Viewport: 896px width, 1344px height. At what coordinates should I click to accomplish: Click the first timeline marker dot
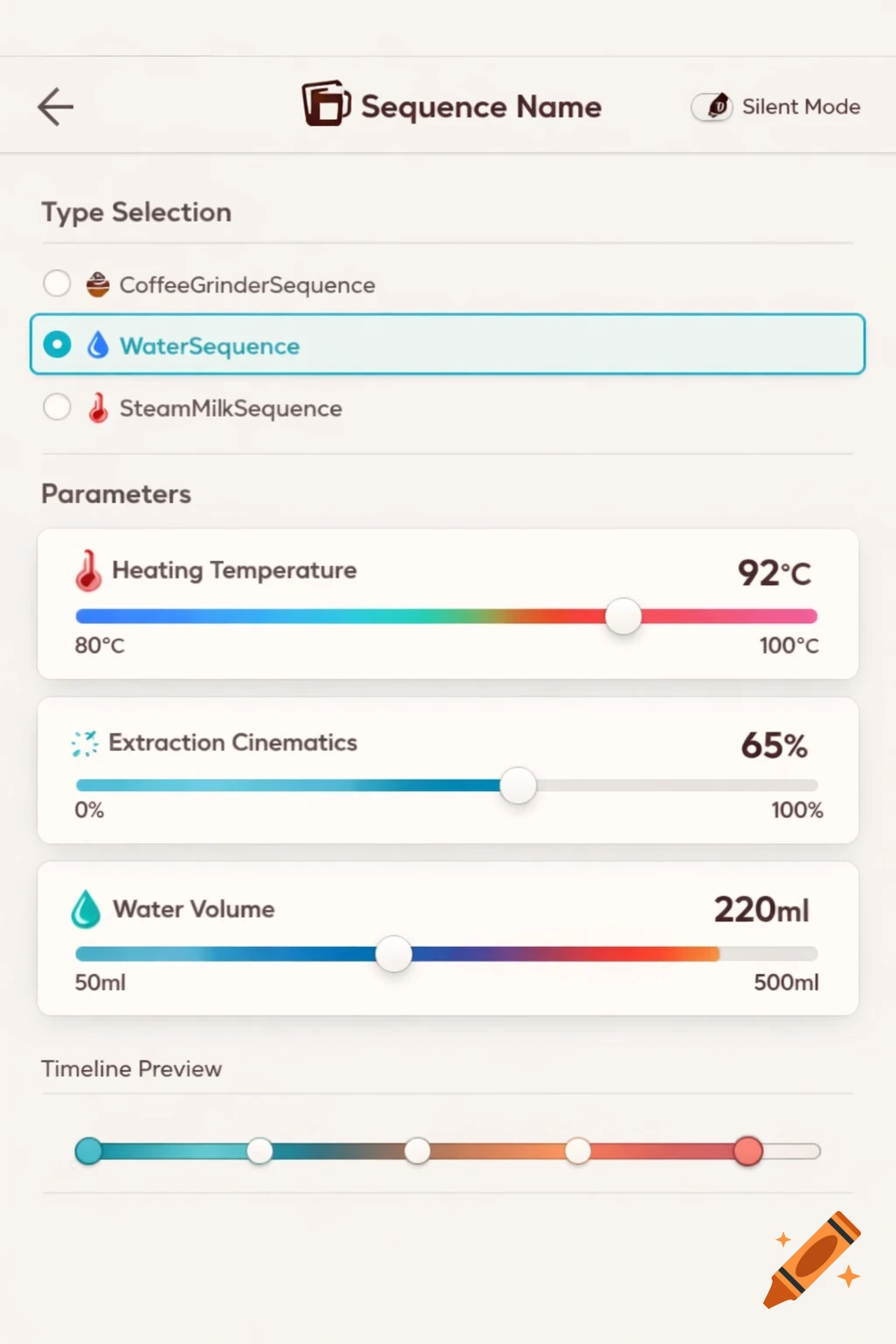coord(88,1151)
